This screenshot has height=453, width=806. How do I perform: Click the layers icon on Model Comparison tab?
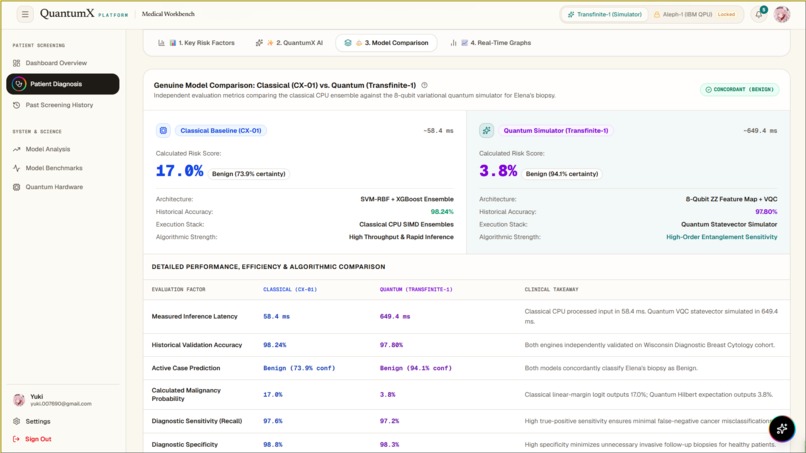point(347,43)
